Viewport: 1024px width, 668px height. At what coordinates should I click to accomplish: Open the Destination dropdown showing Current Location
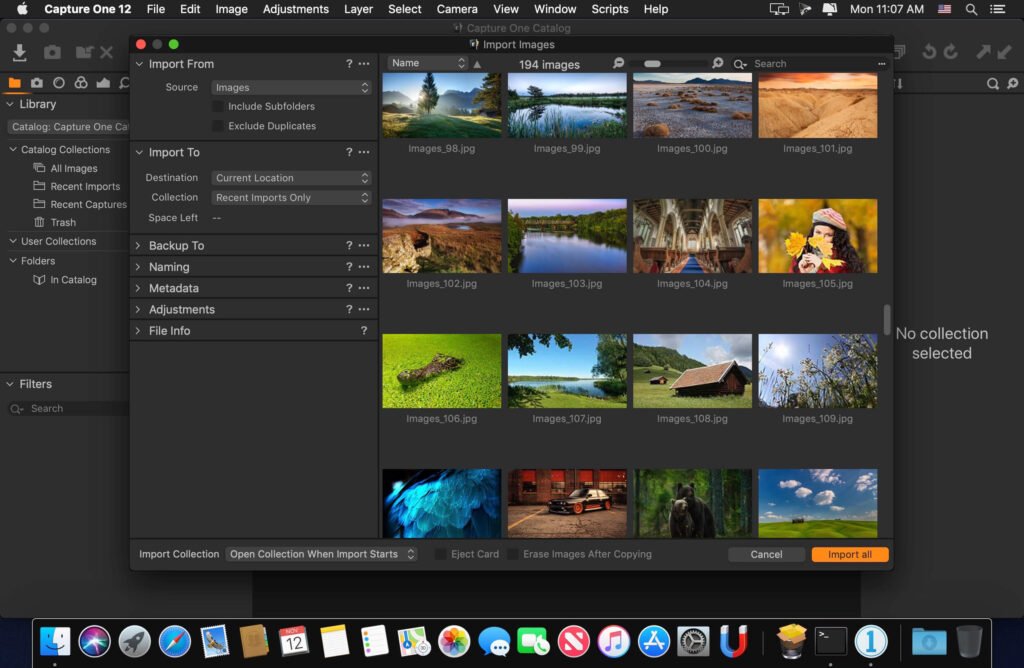(x=290, y=177)
